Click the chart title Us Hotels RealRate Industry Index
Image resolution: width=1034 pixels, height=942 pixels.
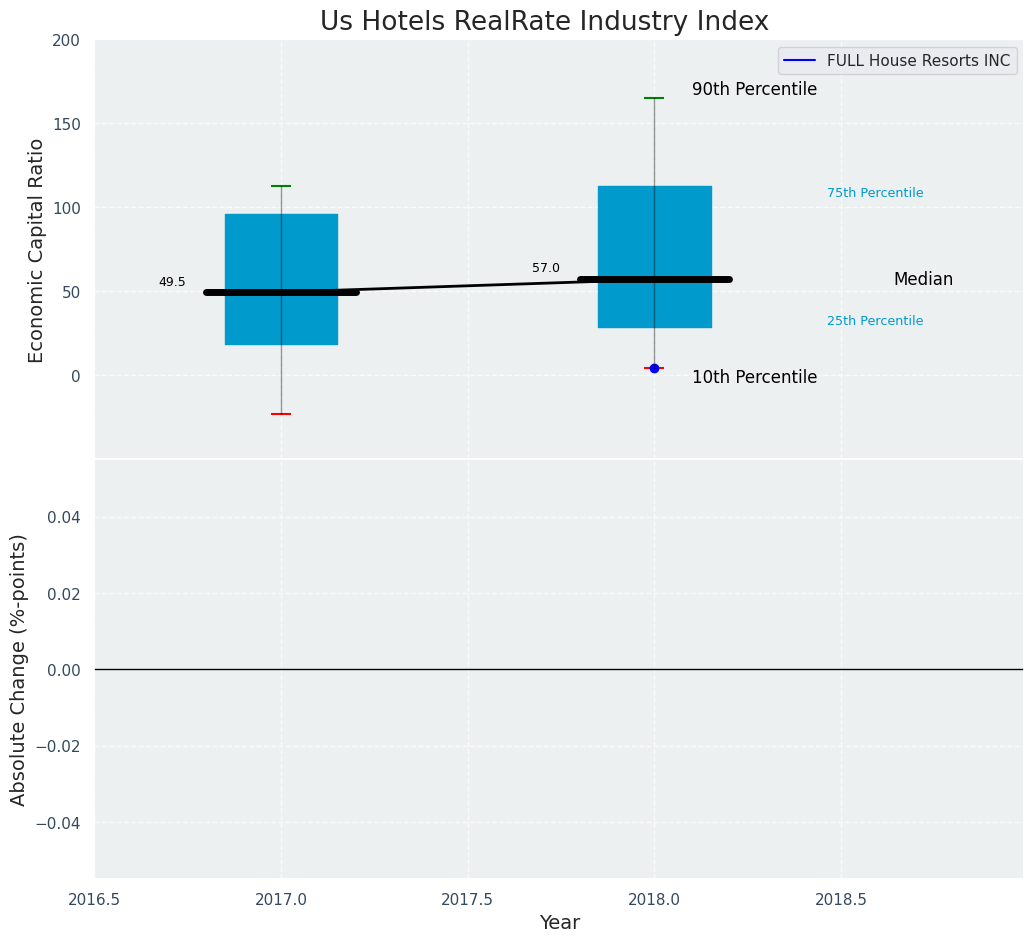point(544,20)
